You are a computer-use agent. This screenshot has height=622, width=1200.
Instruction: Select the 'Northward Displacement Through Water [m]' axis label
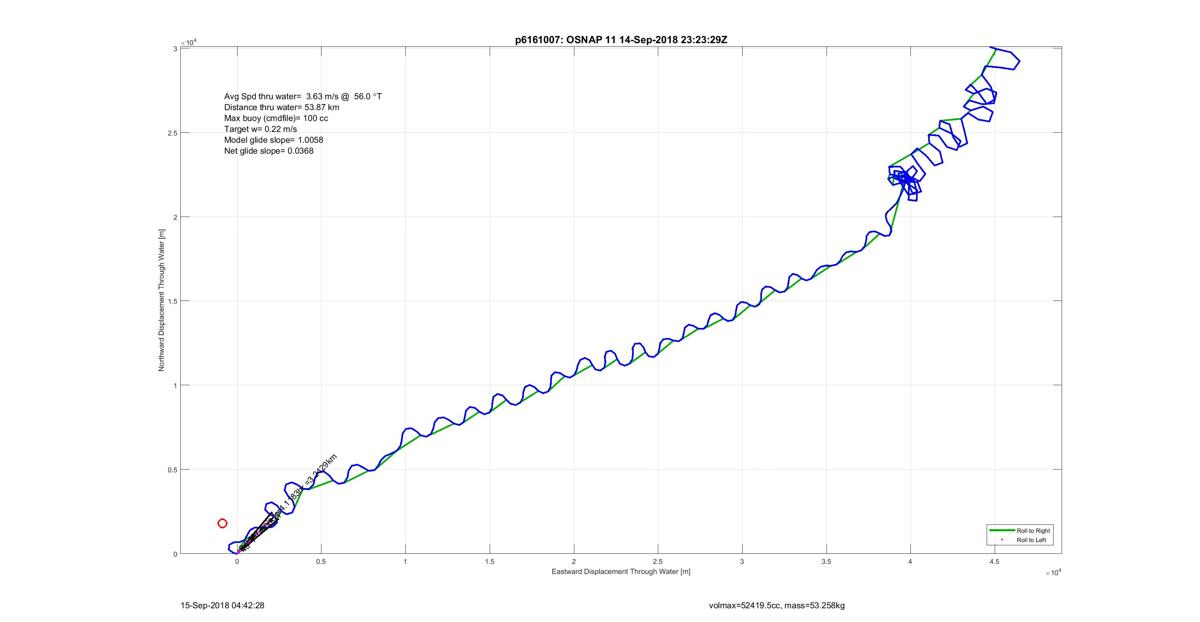[160, 300]
